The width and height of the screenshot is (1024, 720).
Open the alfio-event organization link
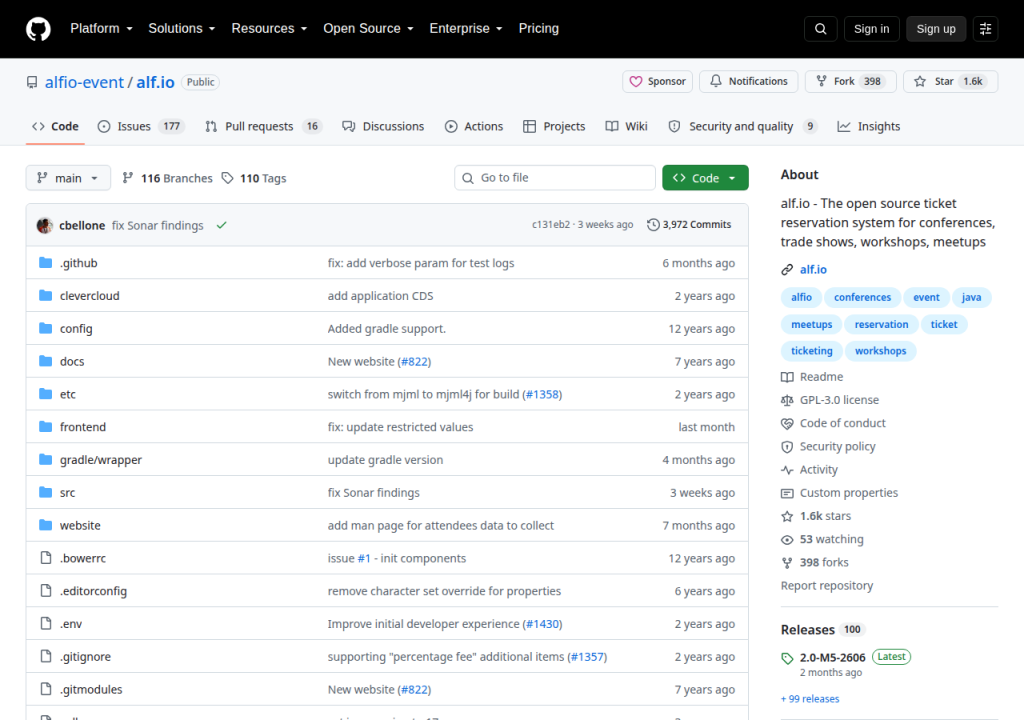click(x=84, y=82)
